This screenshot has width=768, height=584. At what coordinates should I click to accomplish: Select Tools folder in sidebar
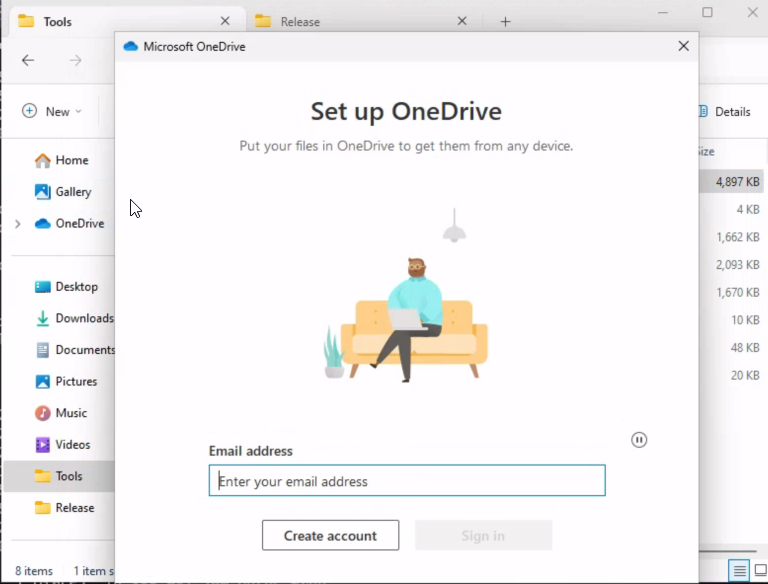(x=59, y=476)
